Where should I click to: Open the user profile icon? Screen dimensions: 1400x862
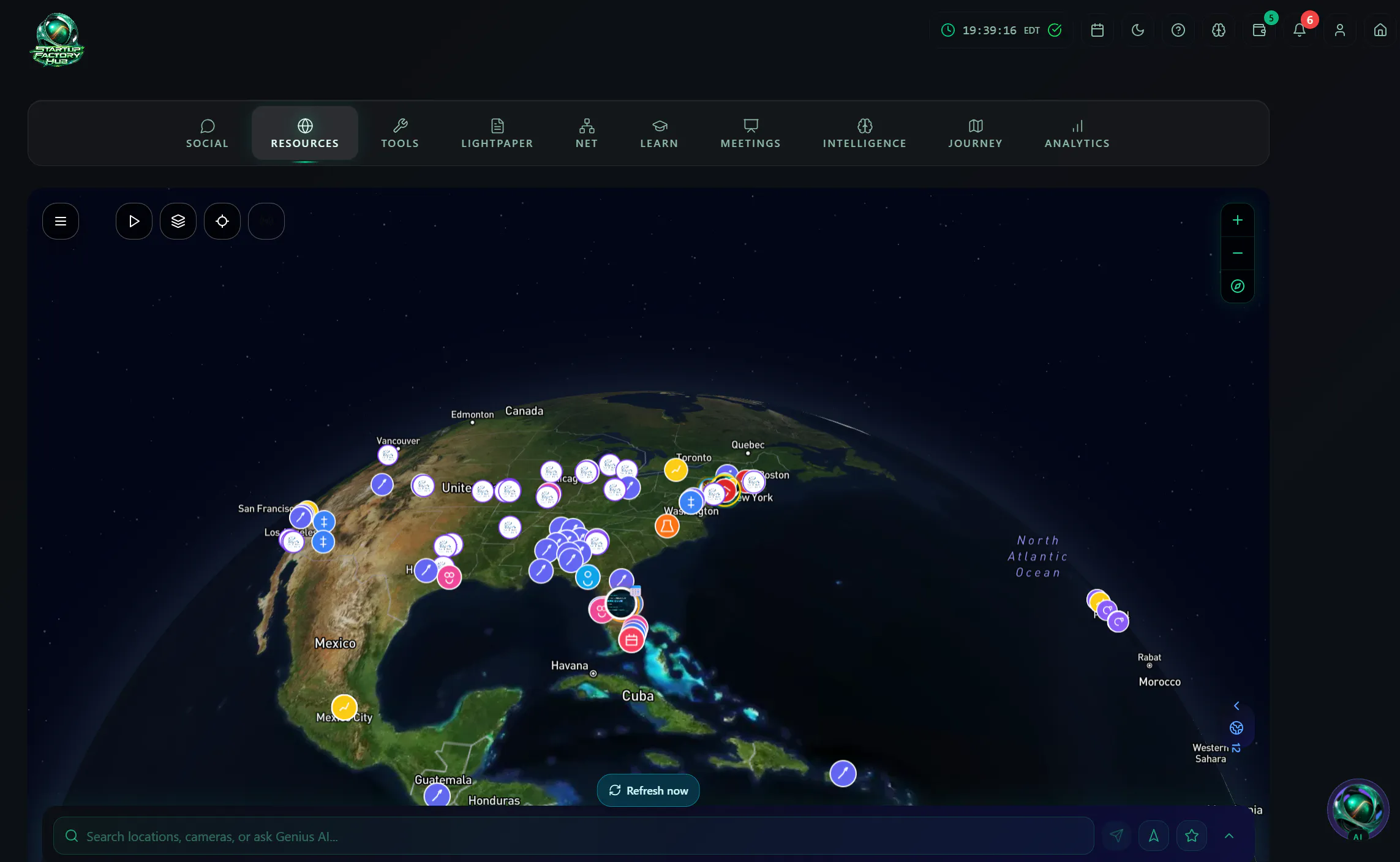click(1339, 30)
